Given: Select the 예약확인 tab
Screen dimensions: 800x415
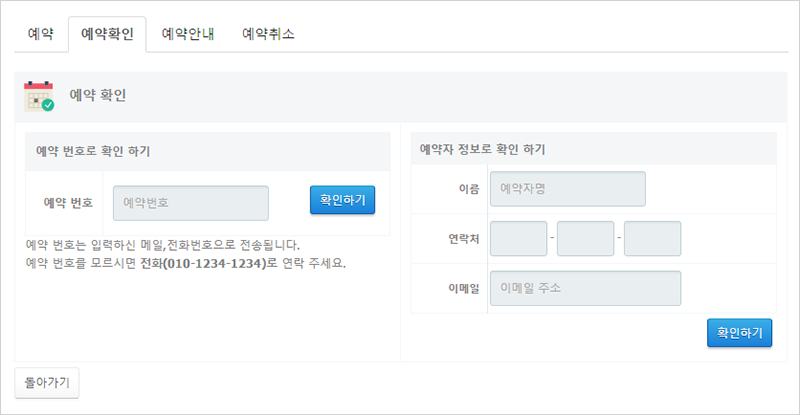Looking at the screenshot, I should point(107,34).
